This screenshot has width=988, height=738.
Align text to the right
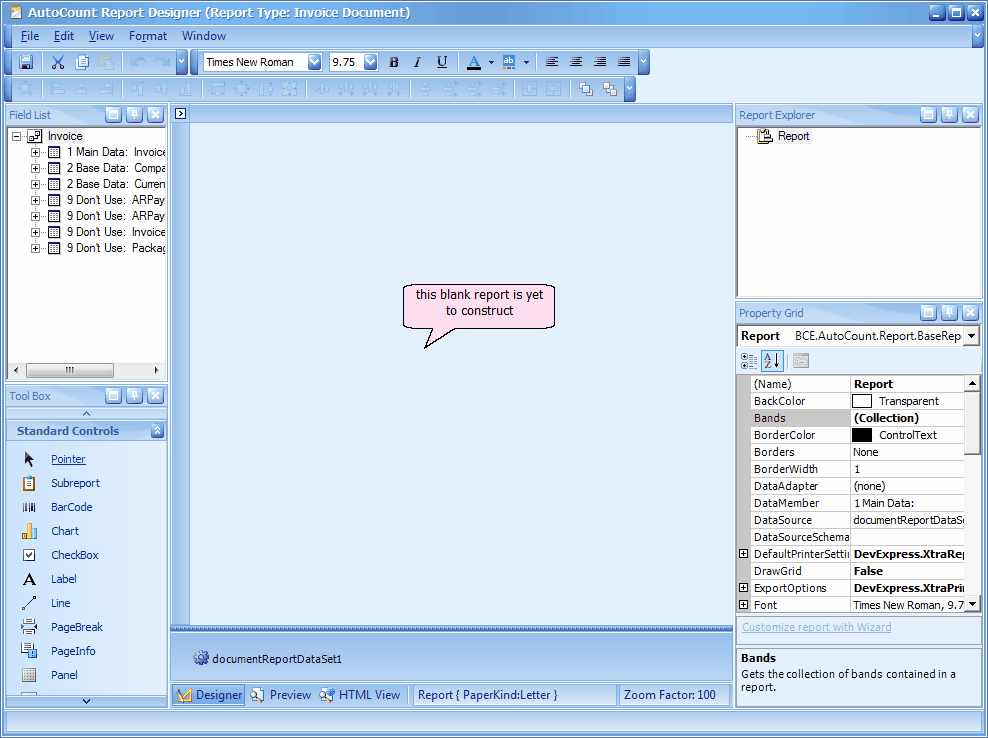coord(600,62)
